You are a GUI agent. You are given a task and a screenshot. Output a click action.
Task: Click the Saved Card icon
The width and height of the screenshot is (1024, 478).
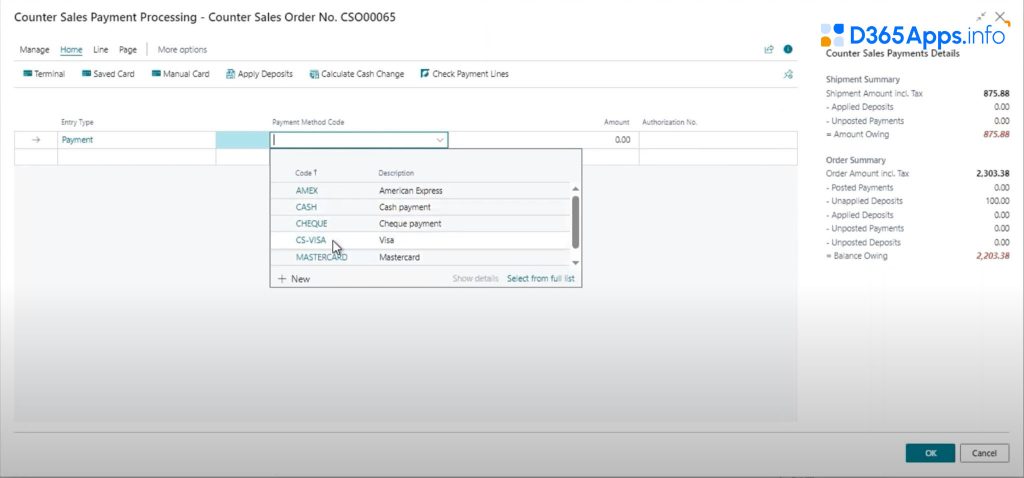coord(86,74)
